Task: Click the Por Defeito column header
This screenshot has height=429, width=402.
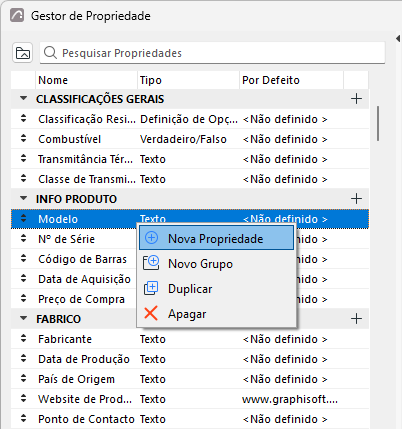Action: [x=291, y=80]
